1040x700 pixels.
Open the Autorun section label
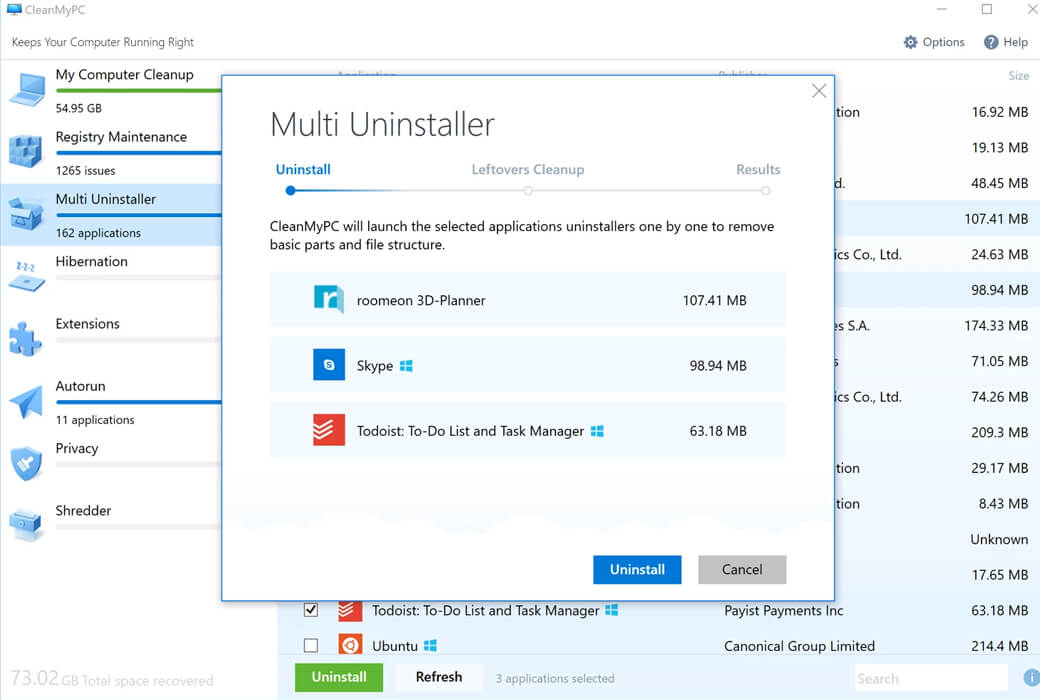coord(80,386)
